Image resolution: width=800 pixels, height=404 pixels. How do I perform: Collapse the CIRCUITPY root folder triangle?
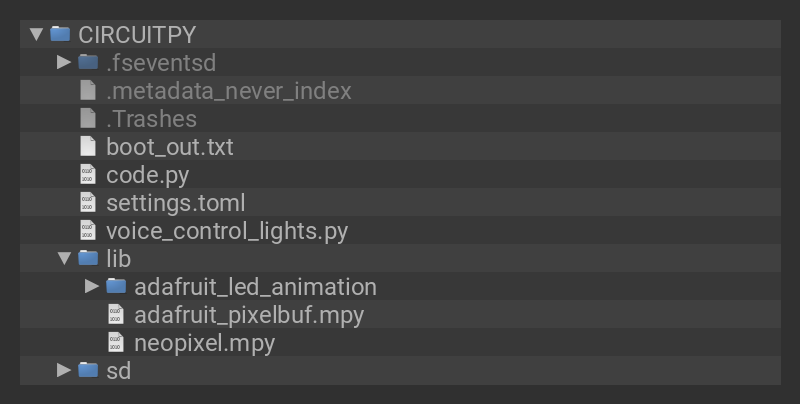[37, 34]
